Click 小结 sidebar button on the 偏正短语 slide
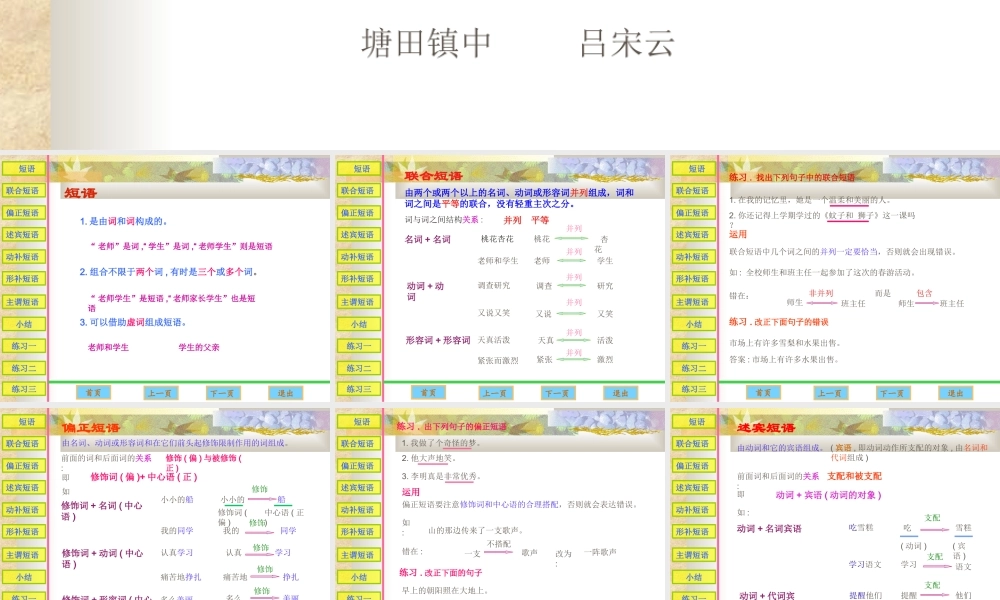1000x600 pixels. click(24, 577)
